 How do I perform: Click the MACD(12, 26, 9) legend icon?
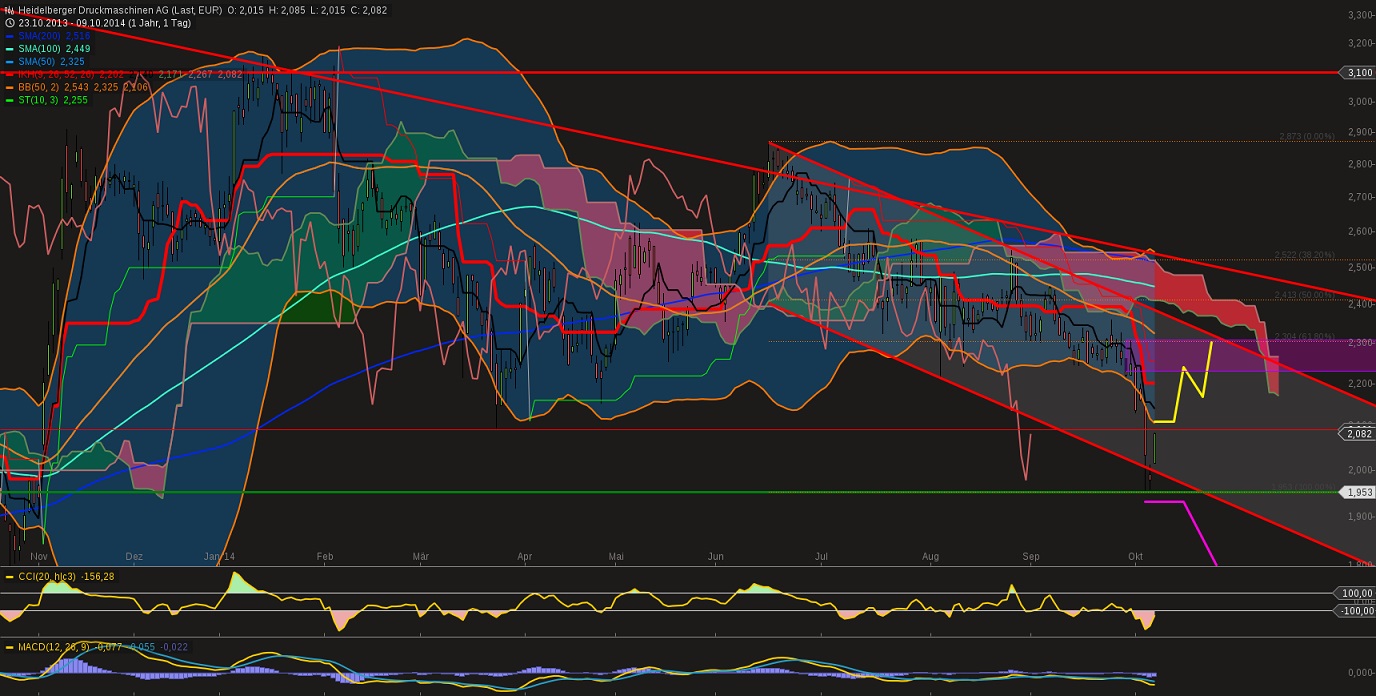tap(9, 647)
